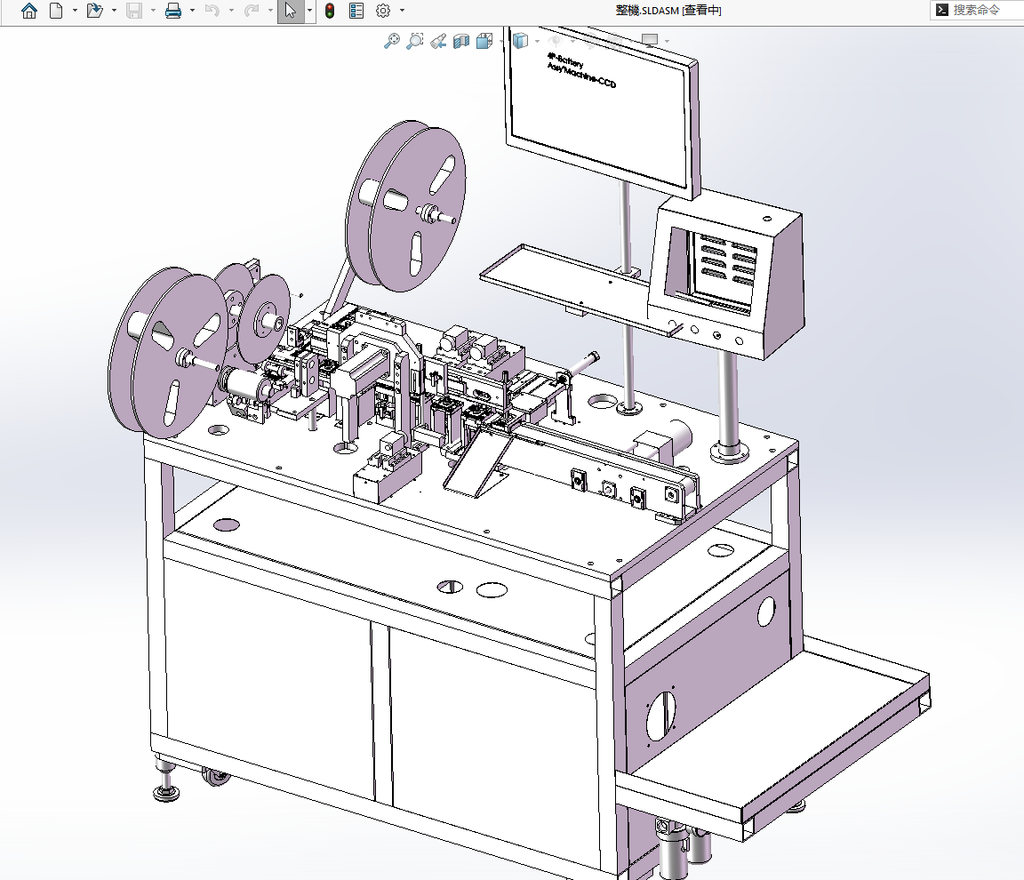1024x880 pixels.
Task: Expand the New document dropdown arrow
Action: click(x=74, y=10)
